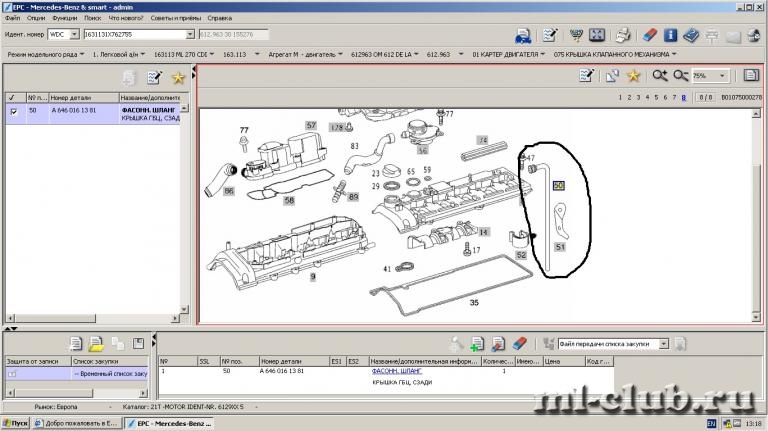Viewport: 768px width, 431px height.
Task: Open the Справка menu
Action: tap(219, 18)
